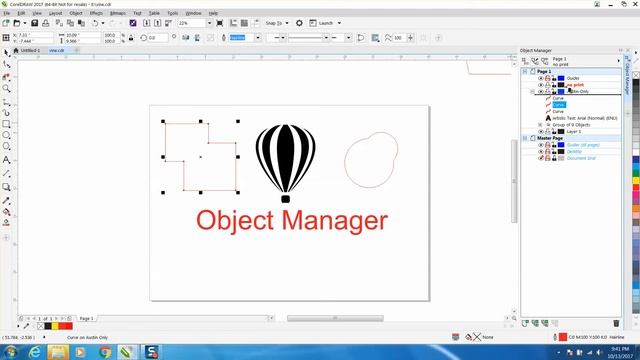Screen dimensions: 640x360
Task: Click the New Layer icon in Object Manager
Action: click(525, 323)
